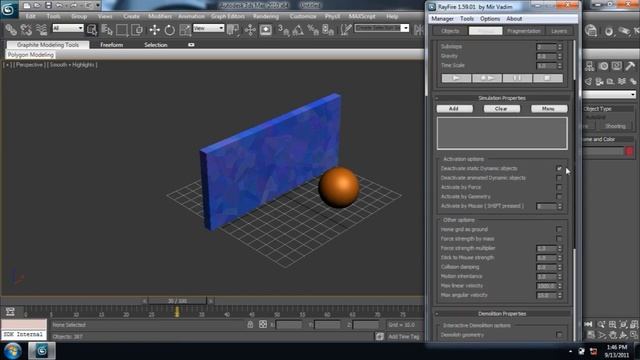Click the Add button in Simulation Properties

pyautogui.click(x=455, y=109)
